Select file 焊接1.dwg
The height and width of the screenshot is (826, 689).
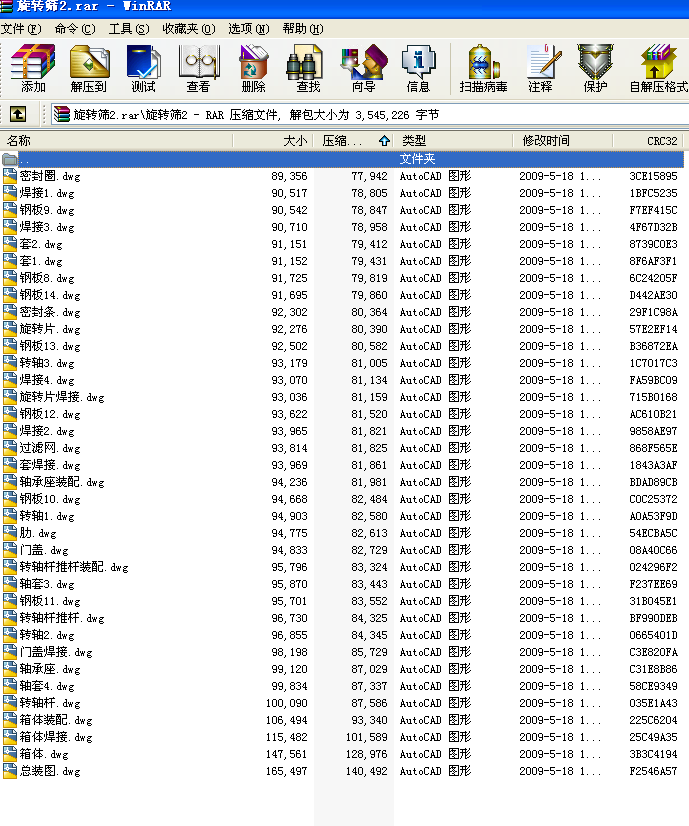(47, 193)
